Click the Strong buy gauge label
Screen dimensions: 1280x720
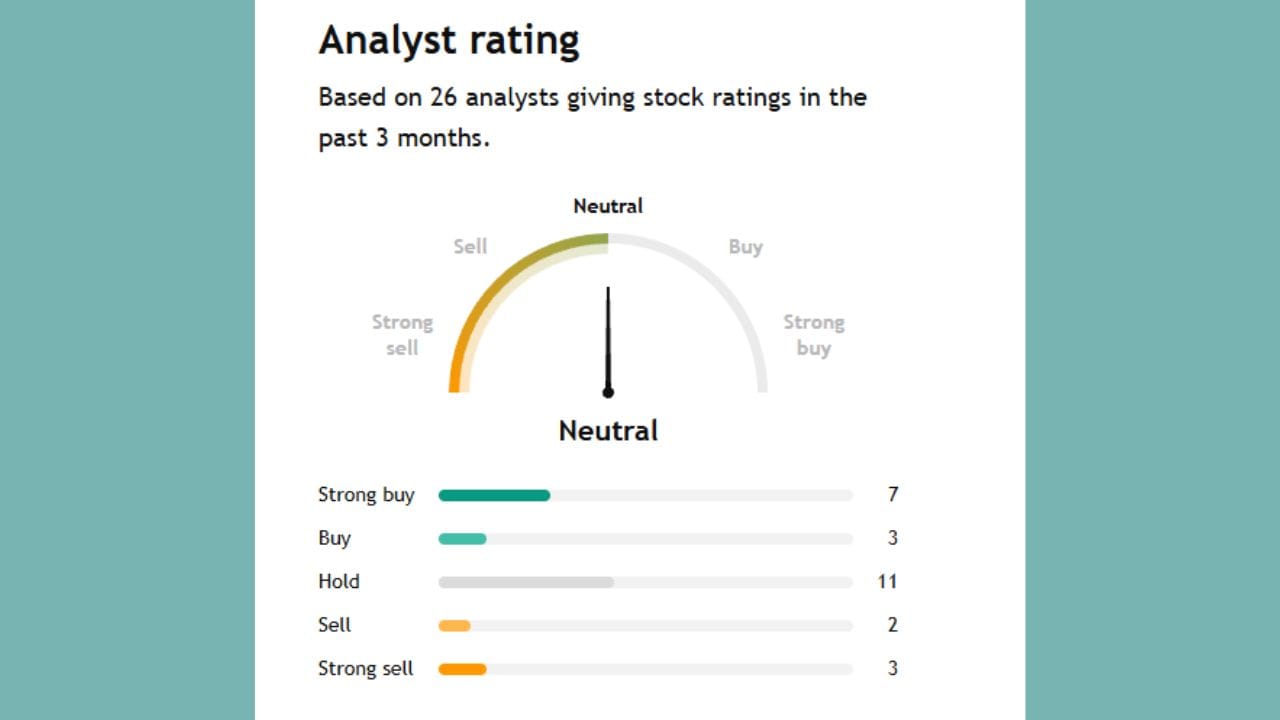pos(813,335)
